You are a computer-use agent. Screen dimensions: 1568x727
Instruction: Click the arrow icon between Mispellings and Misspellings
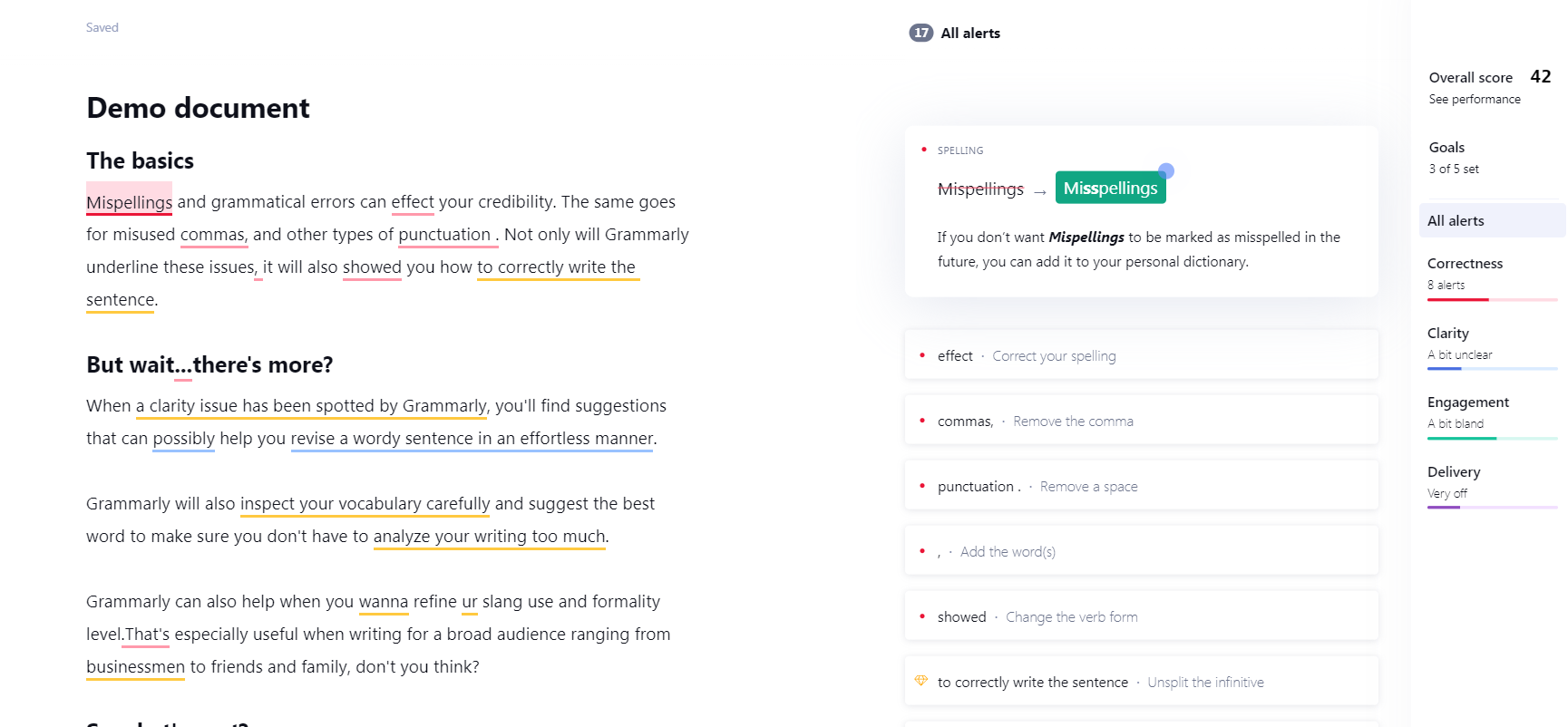click(1039, 192)
